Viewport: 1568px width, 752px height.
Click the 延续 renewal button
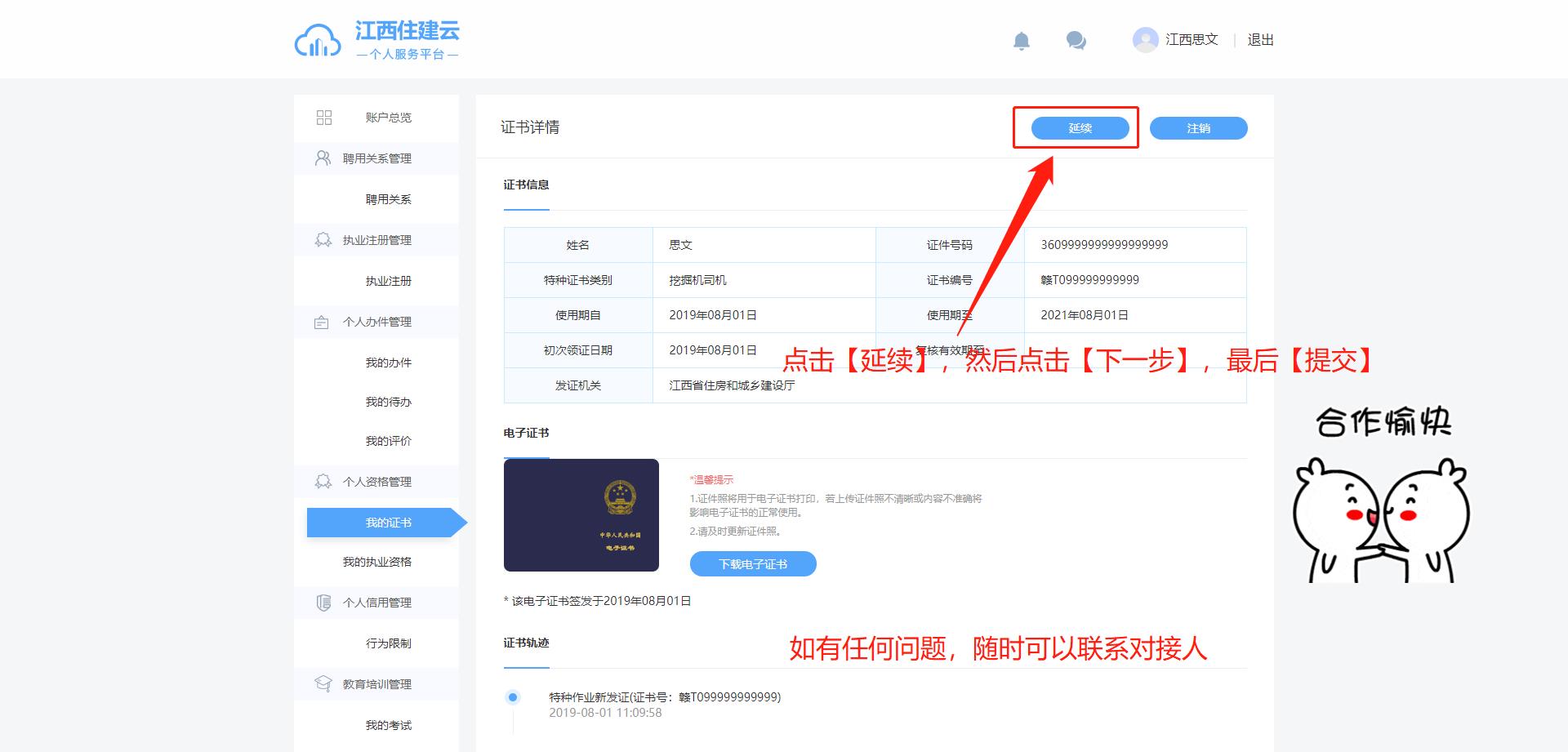tap(1080, 128)
